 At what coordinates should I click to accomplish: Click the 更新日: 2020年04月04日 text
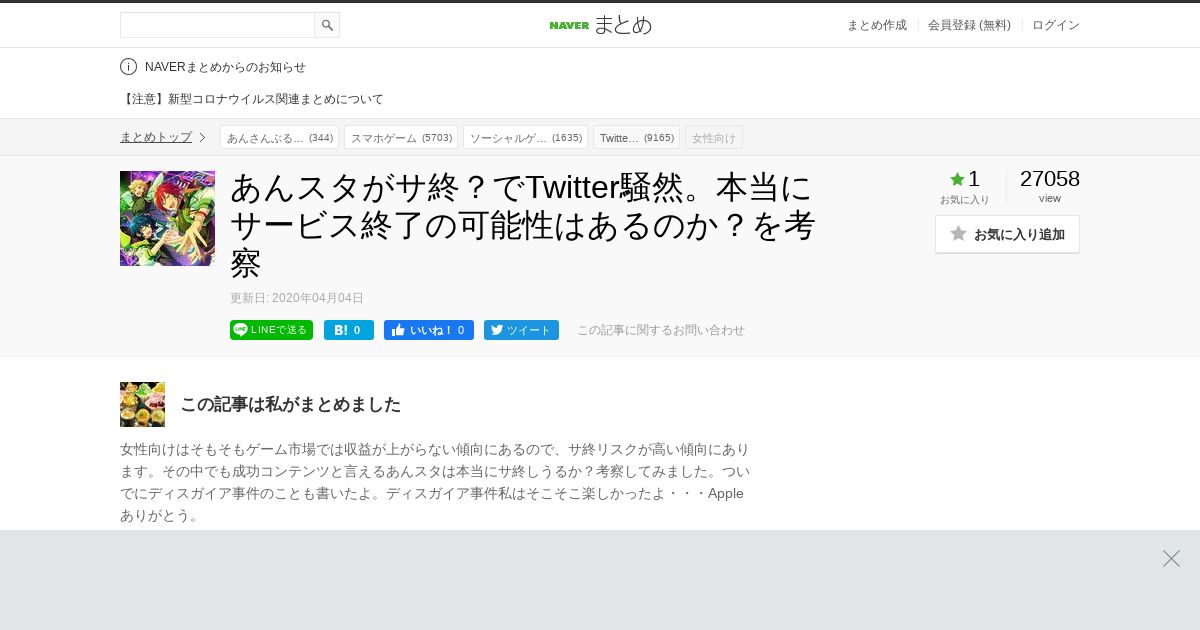[x=297, y=298]
